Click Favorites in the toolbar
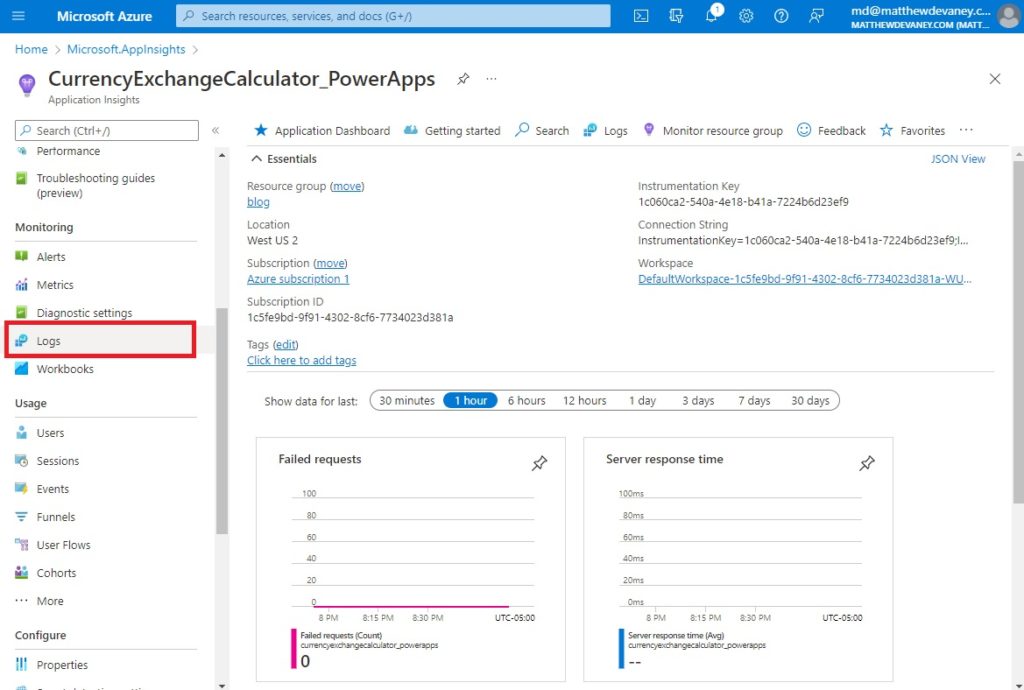The height and width of the screenshot is (690, 1024). pos(912,131)
